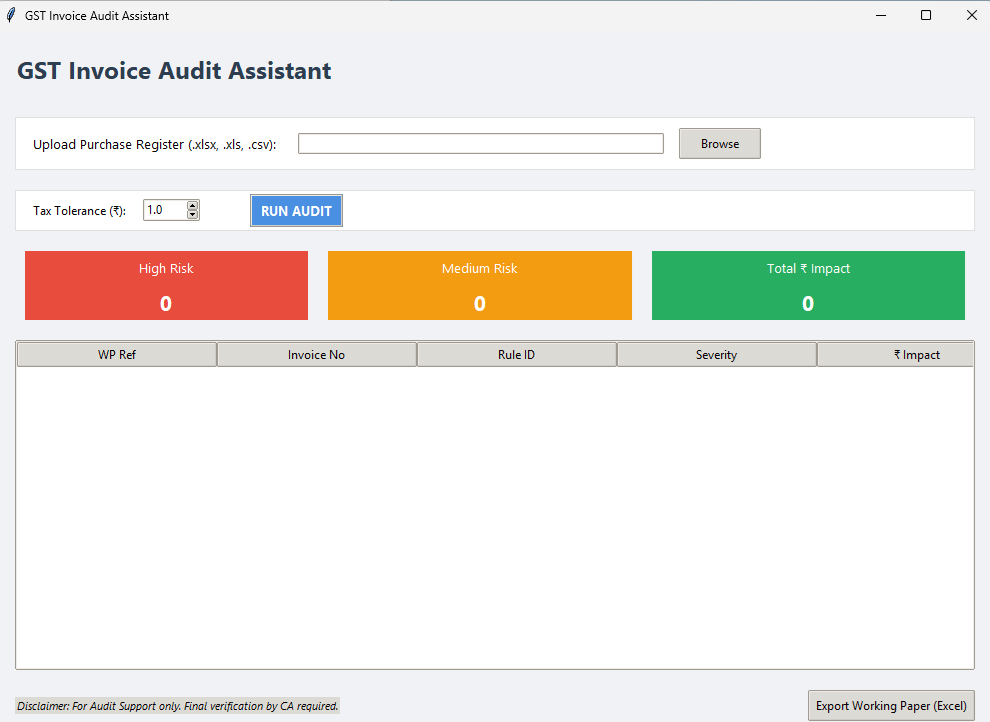Decrease tax tolerance with down arrow
Viewport: 990px width, 722px height.
point(193,215)
